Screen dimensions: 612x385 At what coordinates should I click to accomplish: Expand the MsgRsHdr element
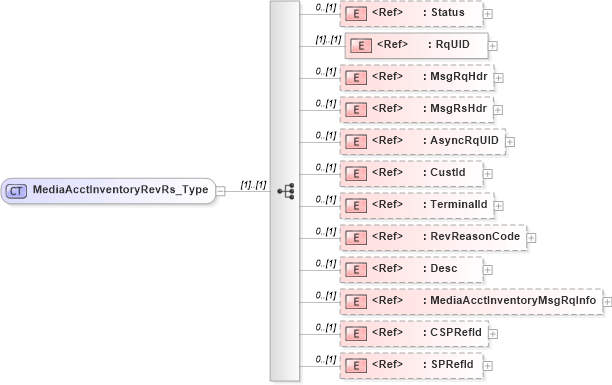[x=498, y=110]
